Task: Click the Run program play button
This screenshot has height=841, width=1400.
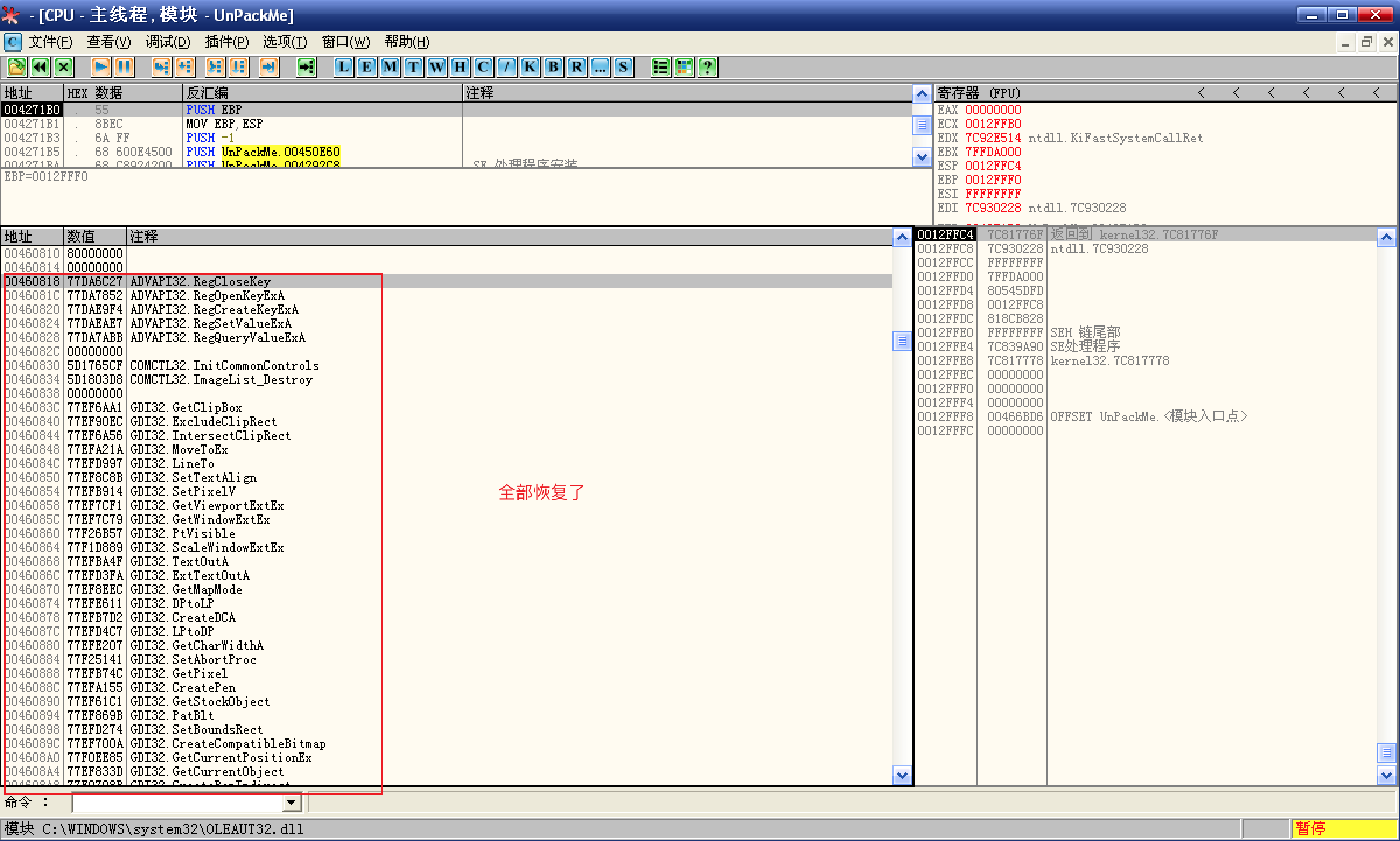Action: pyautogui.click(x=100, y=68)
